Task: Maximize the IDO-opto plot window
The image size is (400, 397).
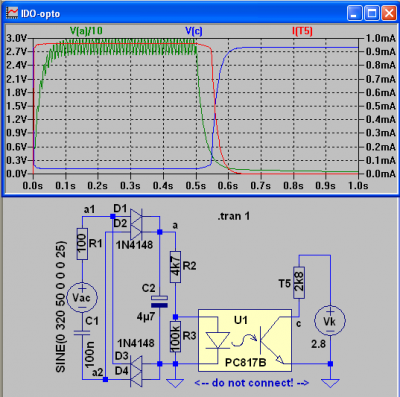Action: pos(371,13)
